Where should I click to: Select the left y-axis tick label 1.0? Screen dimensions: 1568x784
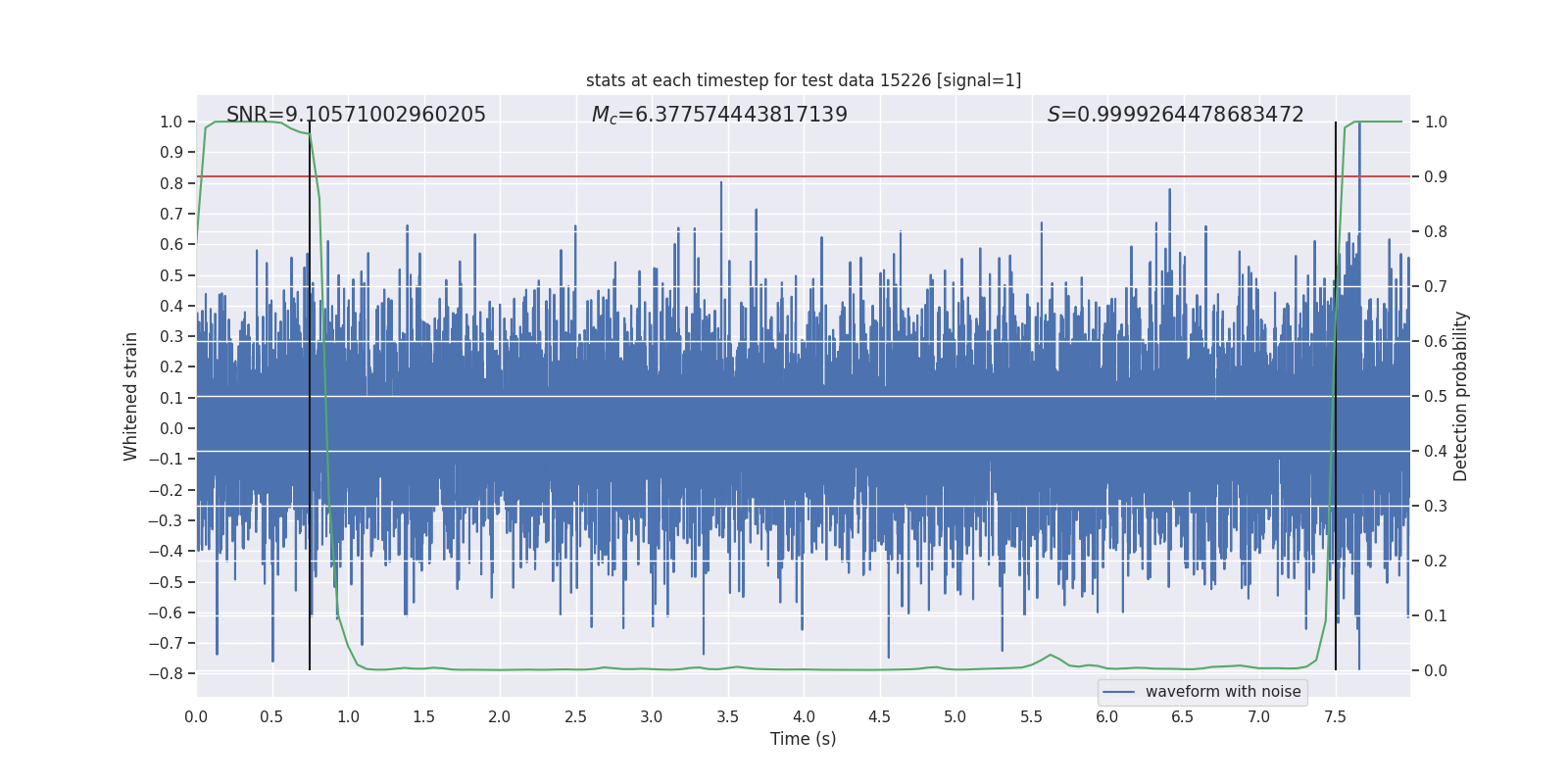coord(171,122)
